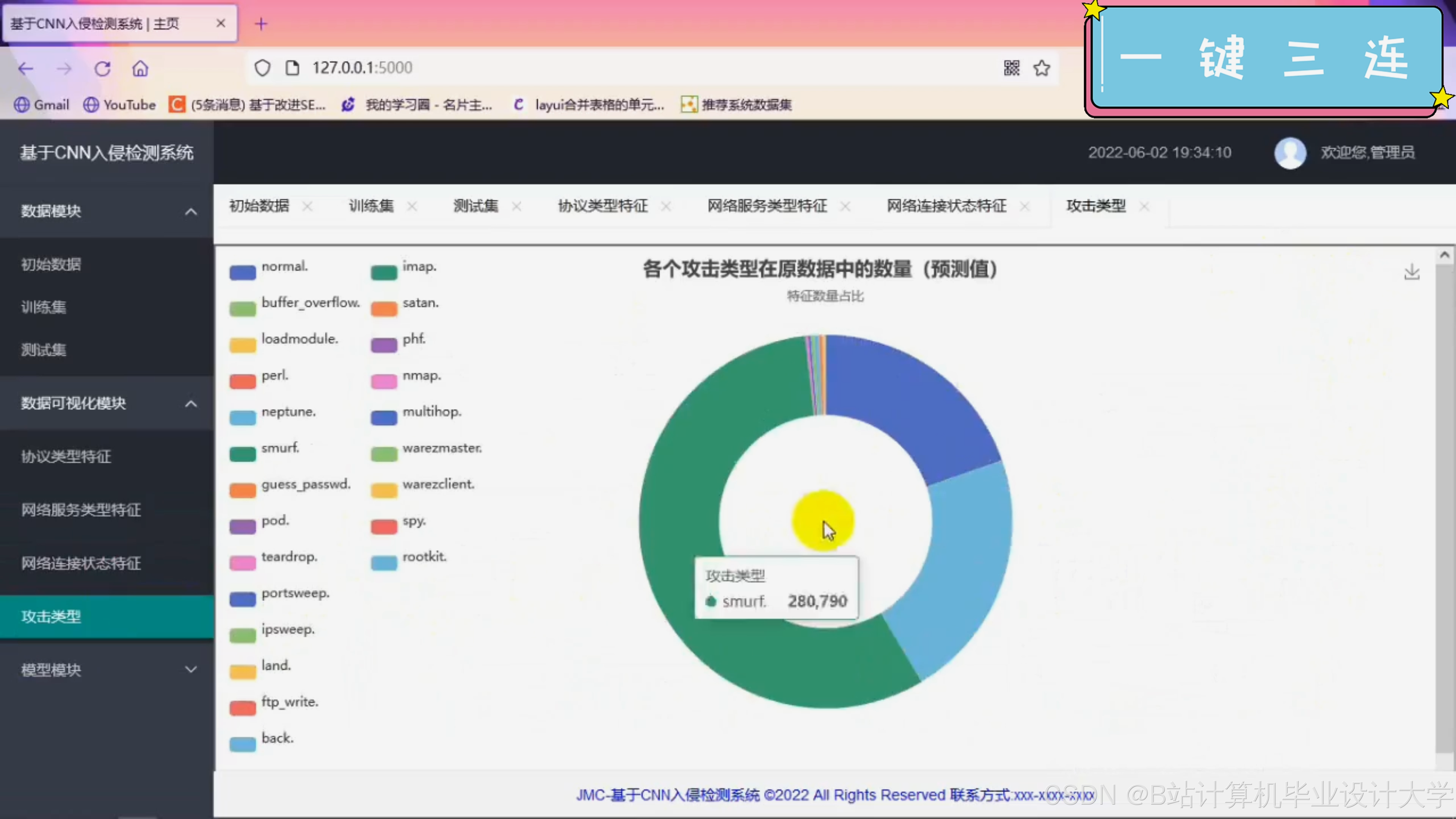Image resolution: width=1456 pixels, height=819 pixels.
Task: Open 网络服务类型特征 in the sidebar
Action: click(81, 510)
